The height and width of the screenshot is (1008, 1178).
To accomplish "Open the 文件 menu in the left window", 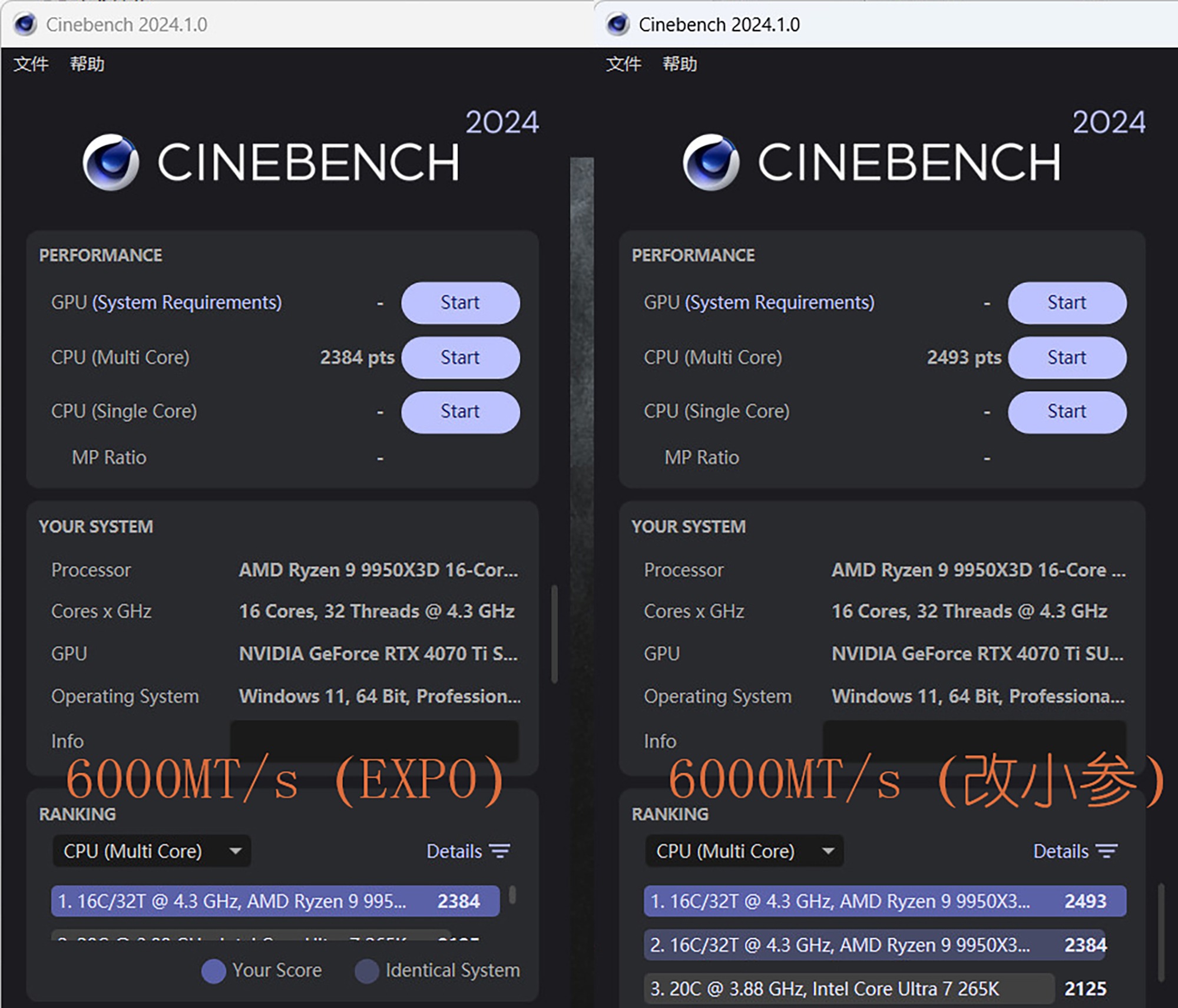I will tap(31, 64).
